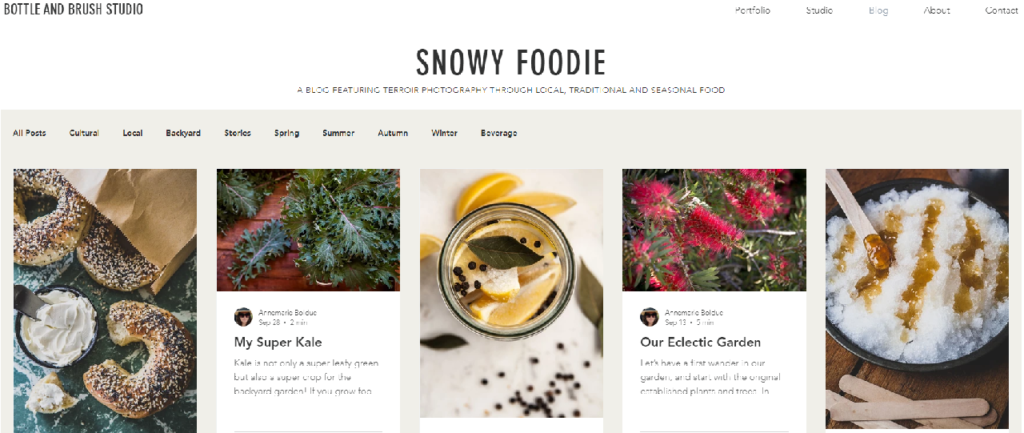Screen dimensions: 1024x433
Task: Open the Contact page
Action: (1001, 10)
